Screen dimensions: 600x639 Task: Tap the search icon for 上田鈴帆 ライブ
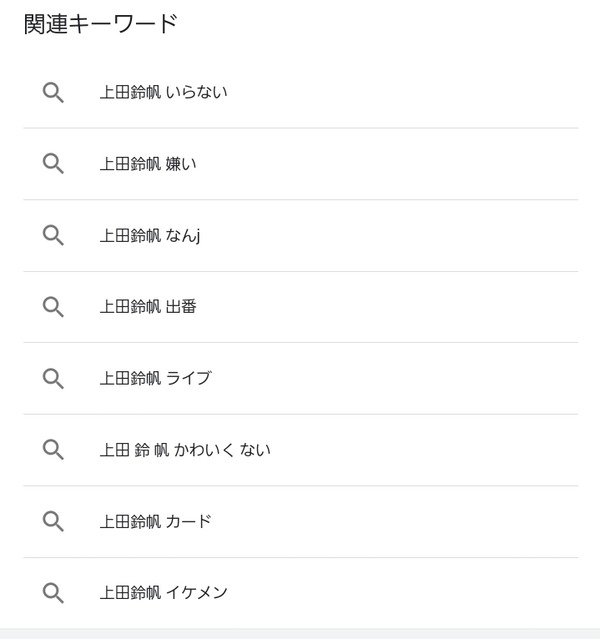coord(53,379)
